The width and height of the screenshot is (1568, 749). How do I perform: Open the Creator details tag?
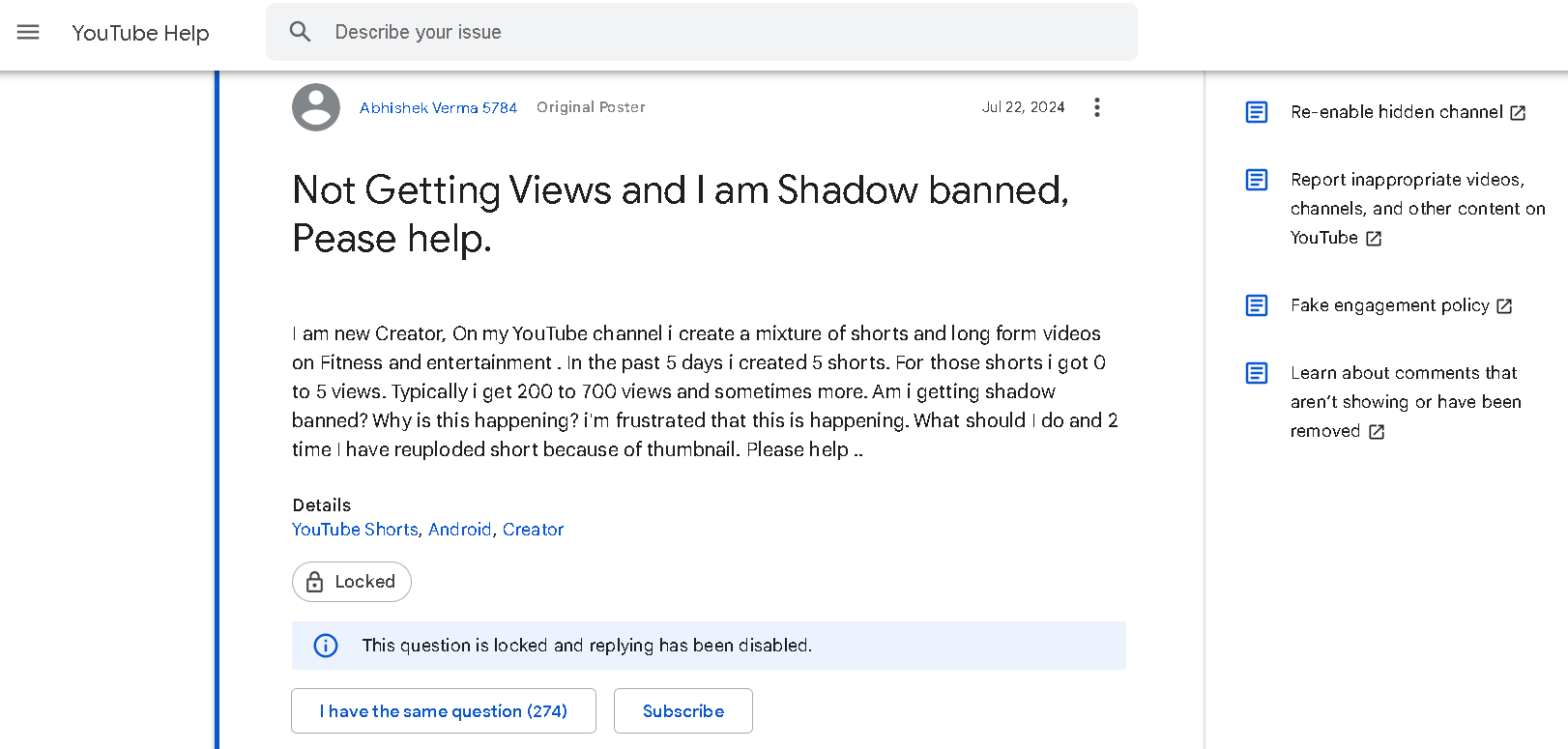coord(533,530)
